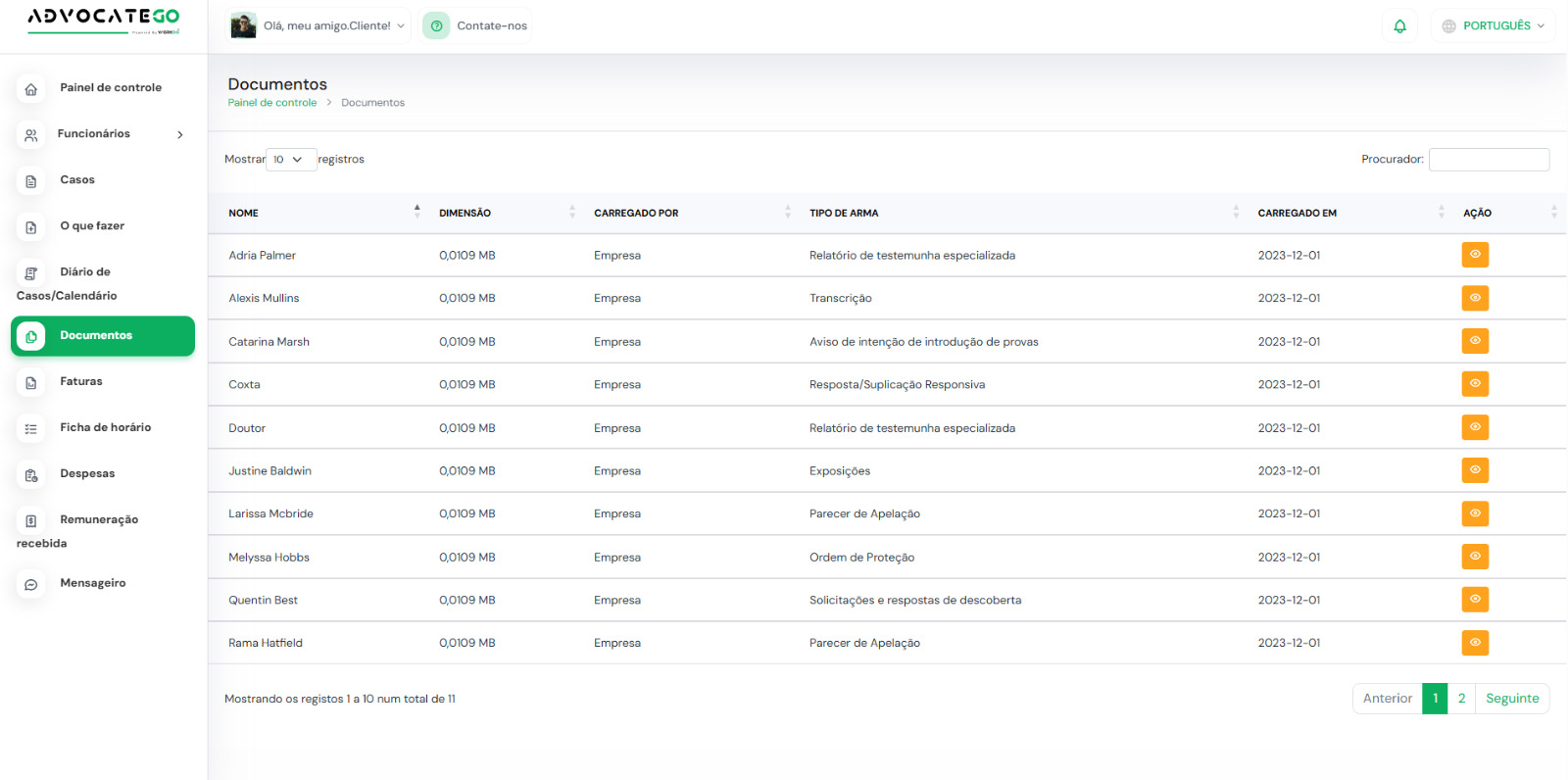Click the Remuneração recebida icon

point(31,521)
